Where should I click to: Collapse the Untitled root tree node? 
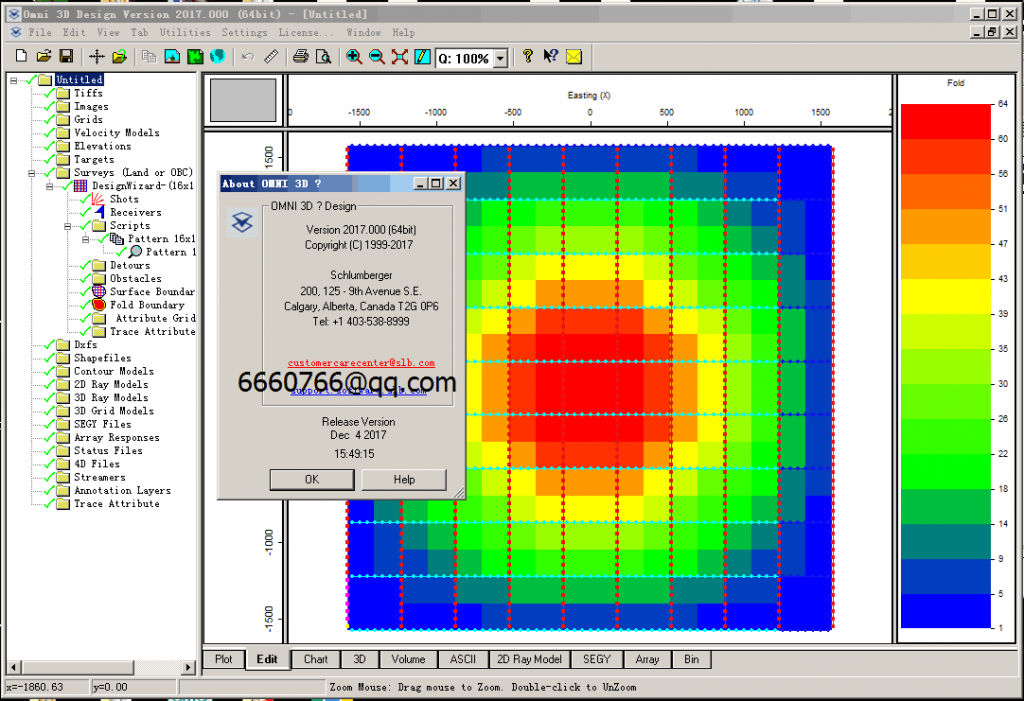click(x=13, y=80)
